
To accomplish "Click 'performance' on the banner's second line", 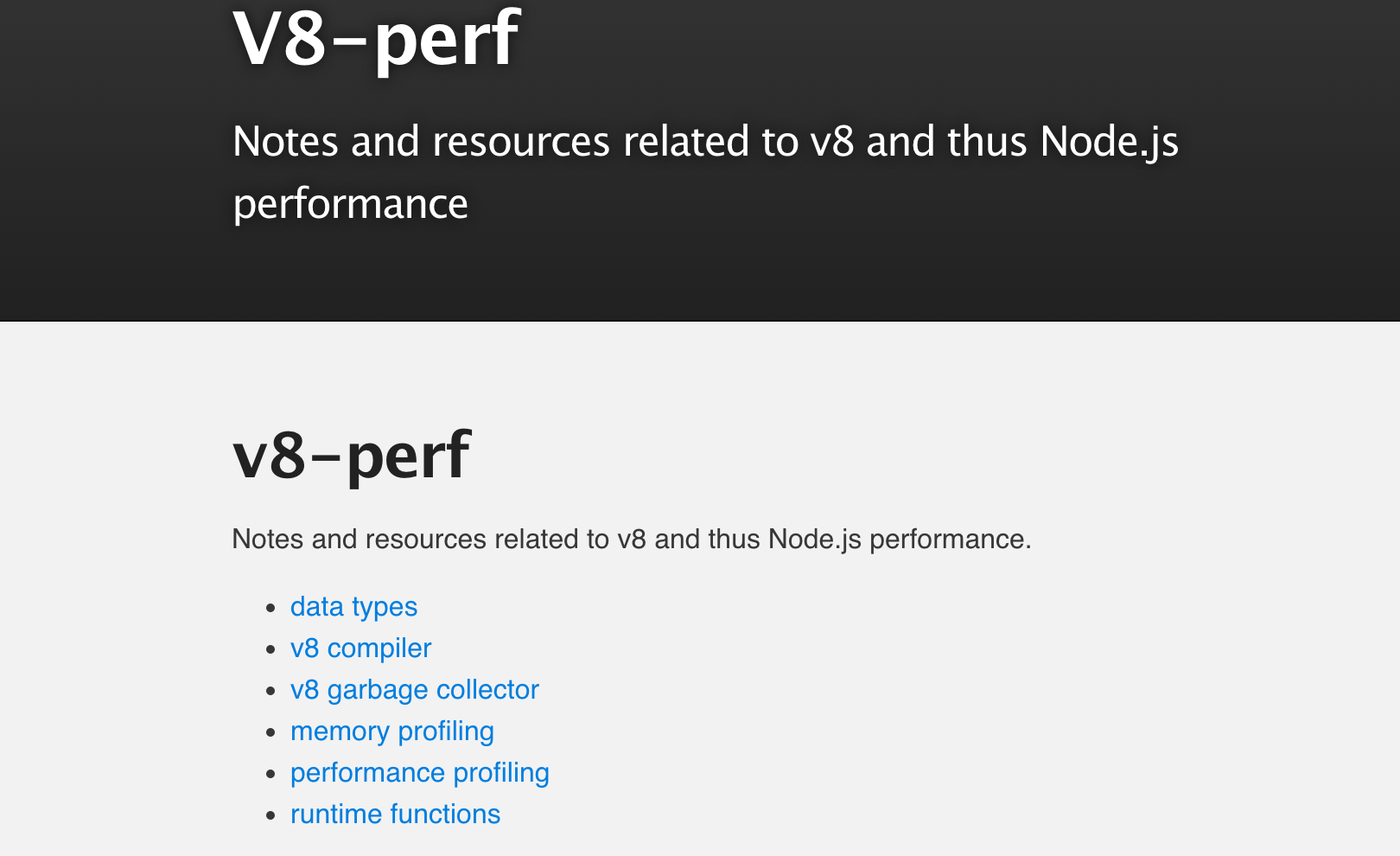I will click(x=350, y=204).
